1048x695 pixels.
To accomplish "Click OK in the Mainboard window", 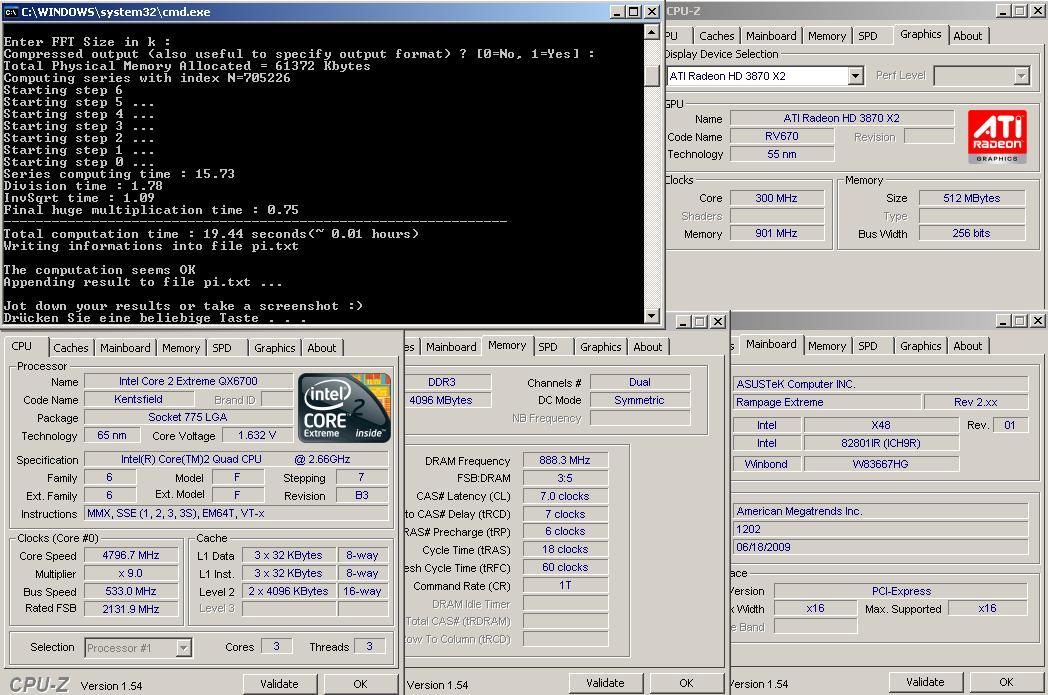I will [x=1006, y=682].
